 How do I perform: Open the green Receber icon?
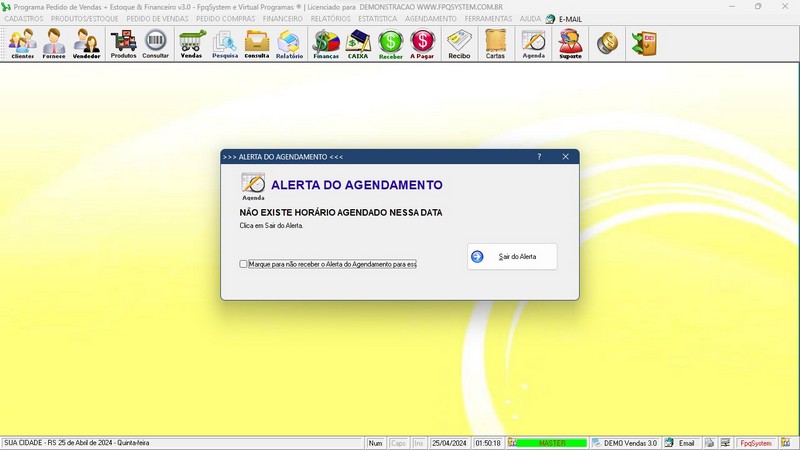pyautogui.click(x=390, y=44)
